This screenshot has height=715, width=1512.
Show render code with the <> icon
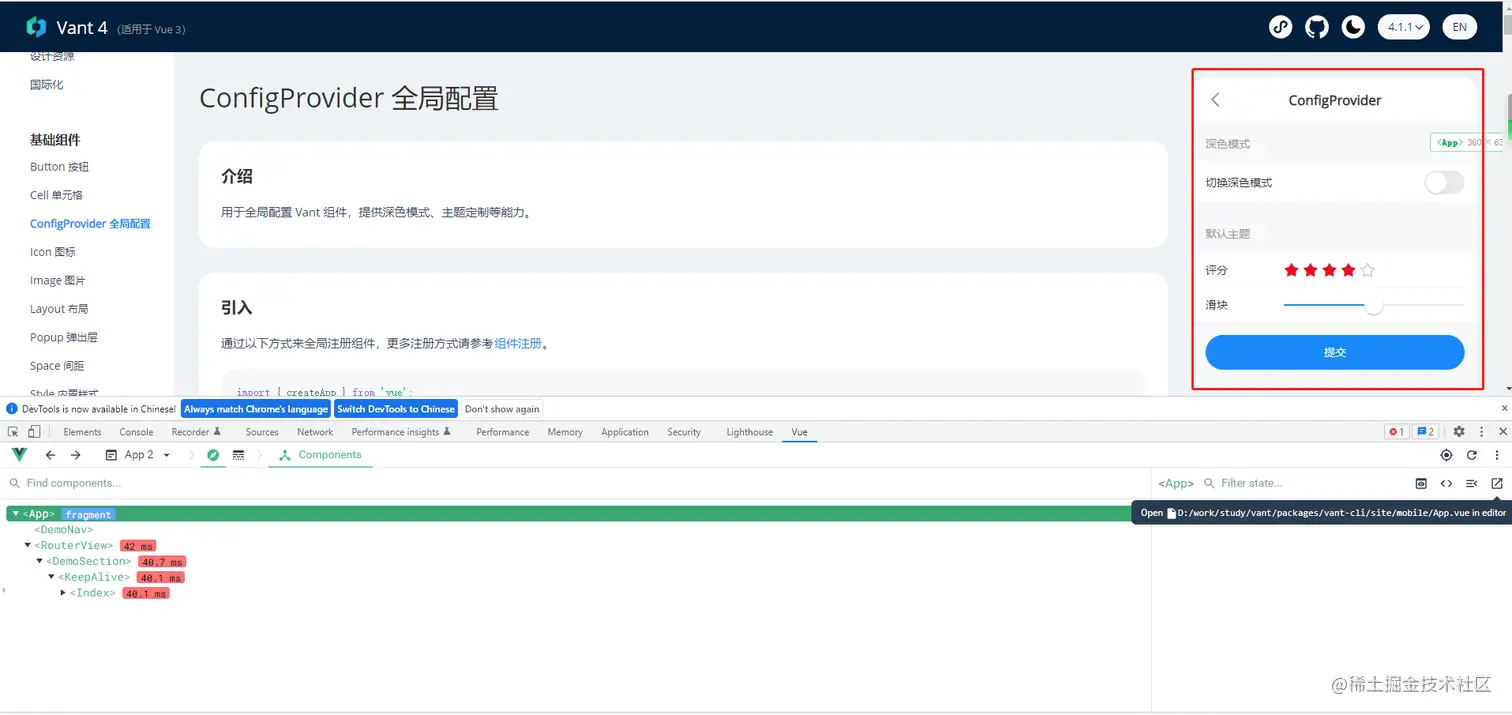pyautogui.click(x=1446, y=483)
